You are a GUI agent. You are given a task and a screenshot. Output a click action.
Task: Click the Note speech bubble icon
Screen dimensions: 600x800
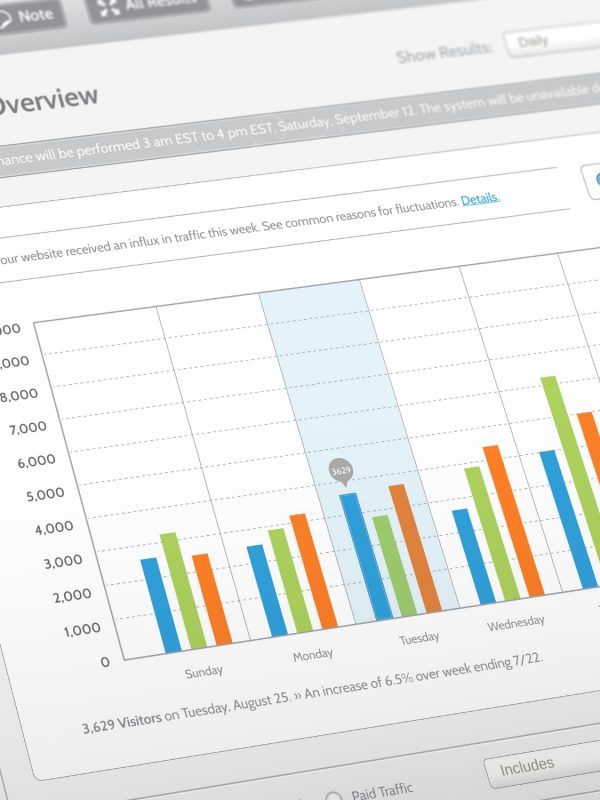[x=5, y=19]
